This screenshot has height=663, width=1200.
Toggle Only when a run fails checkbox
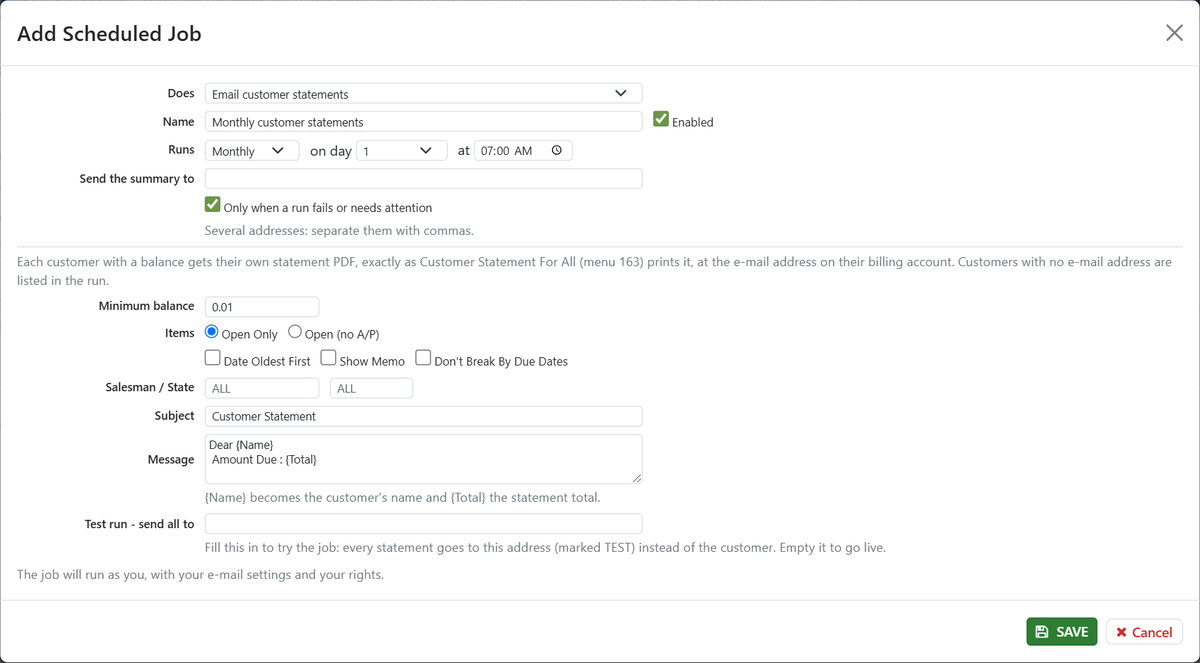[213, 205]
